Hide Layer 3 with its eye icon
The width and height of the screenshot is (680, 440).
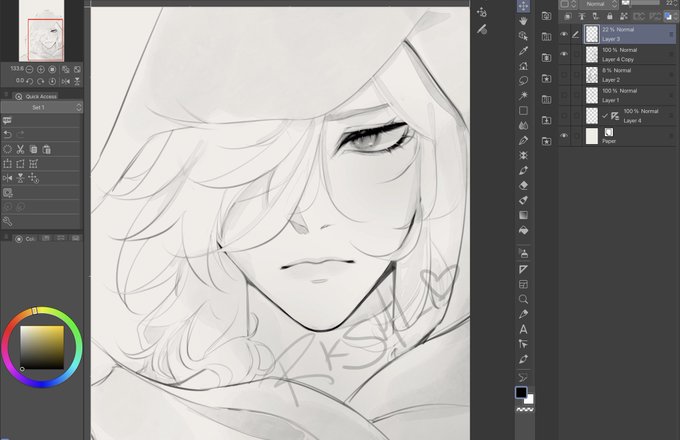[564, 34]
